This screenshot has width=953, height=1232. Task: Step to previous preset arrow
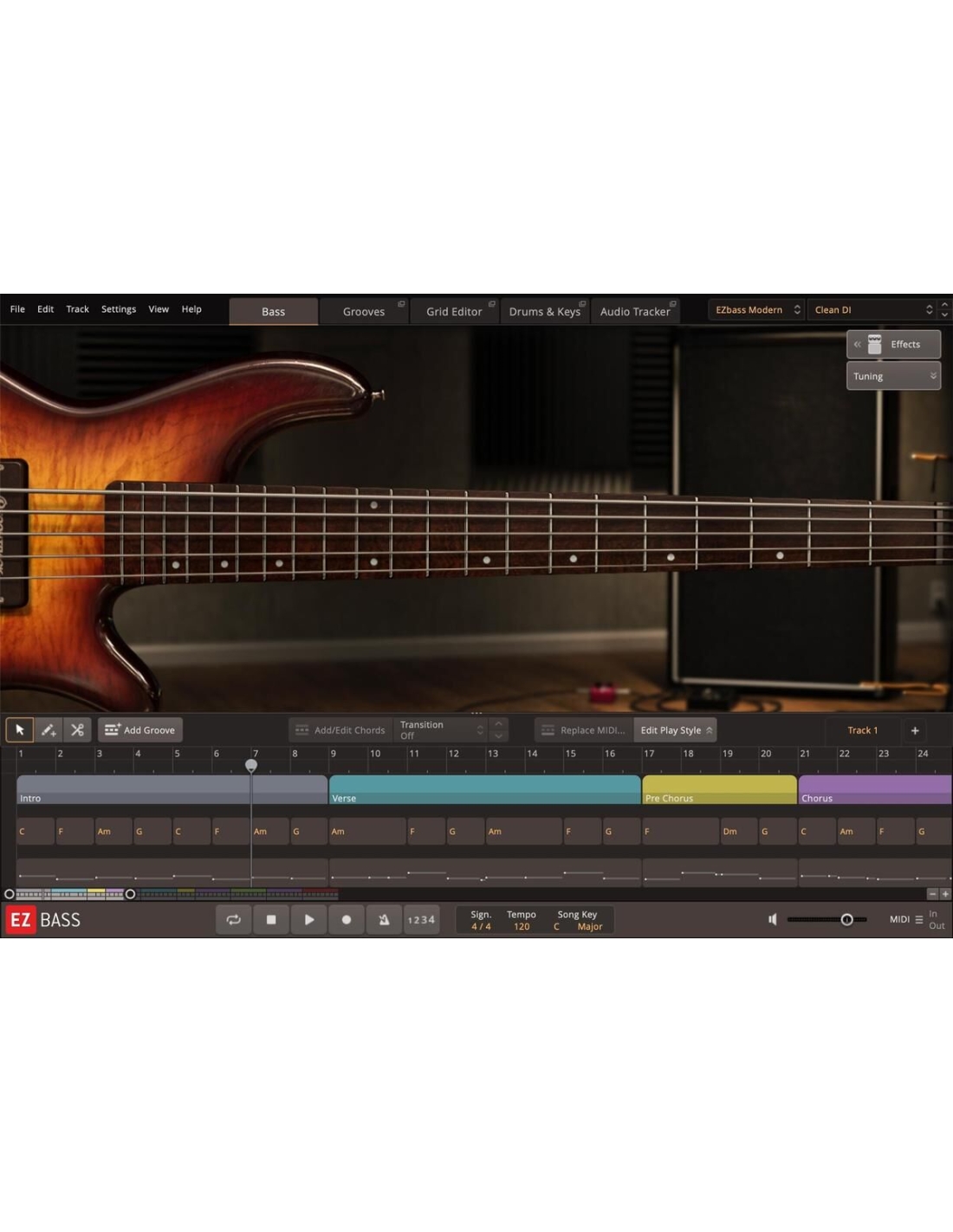pos(945,305)
